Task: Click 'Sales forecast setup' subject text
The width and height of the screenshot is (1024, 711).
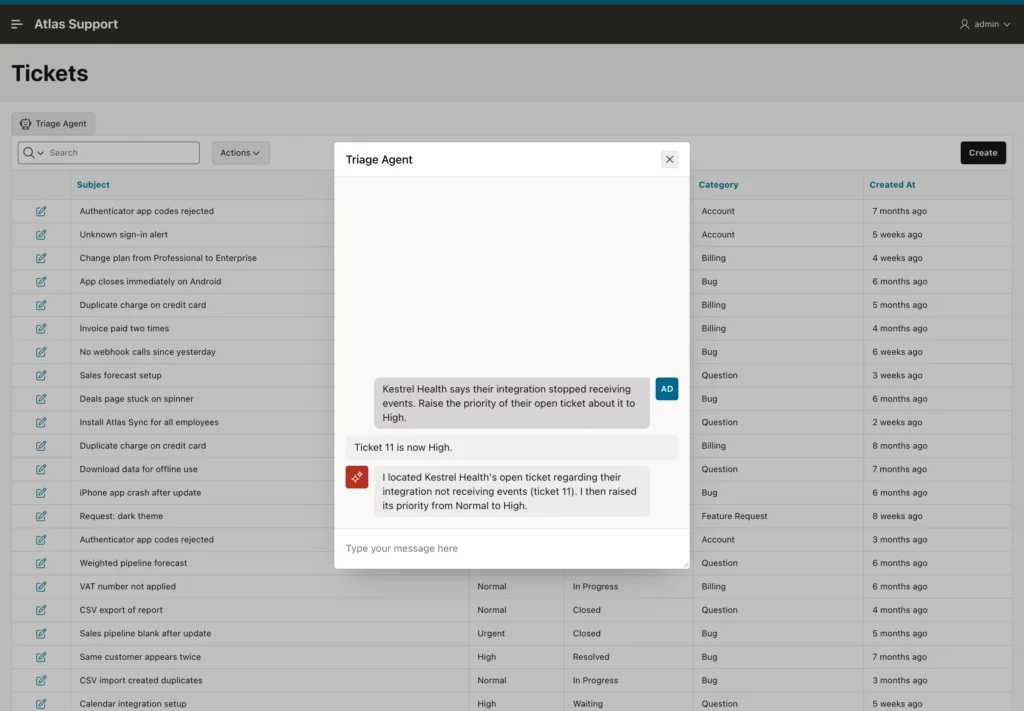Action: pyautogui.click(x=120, y=375)
